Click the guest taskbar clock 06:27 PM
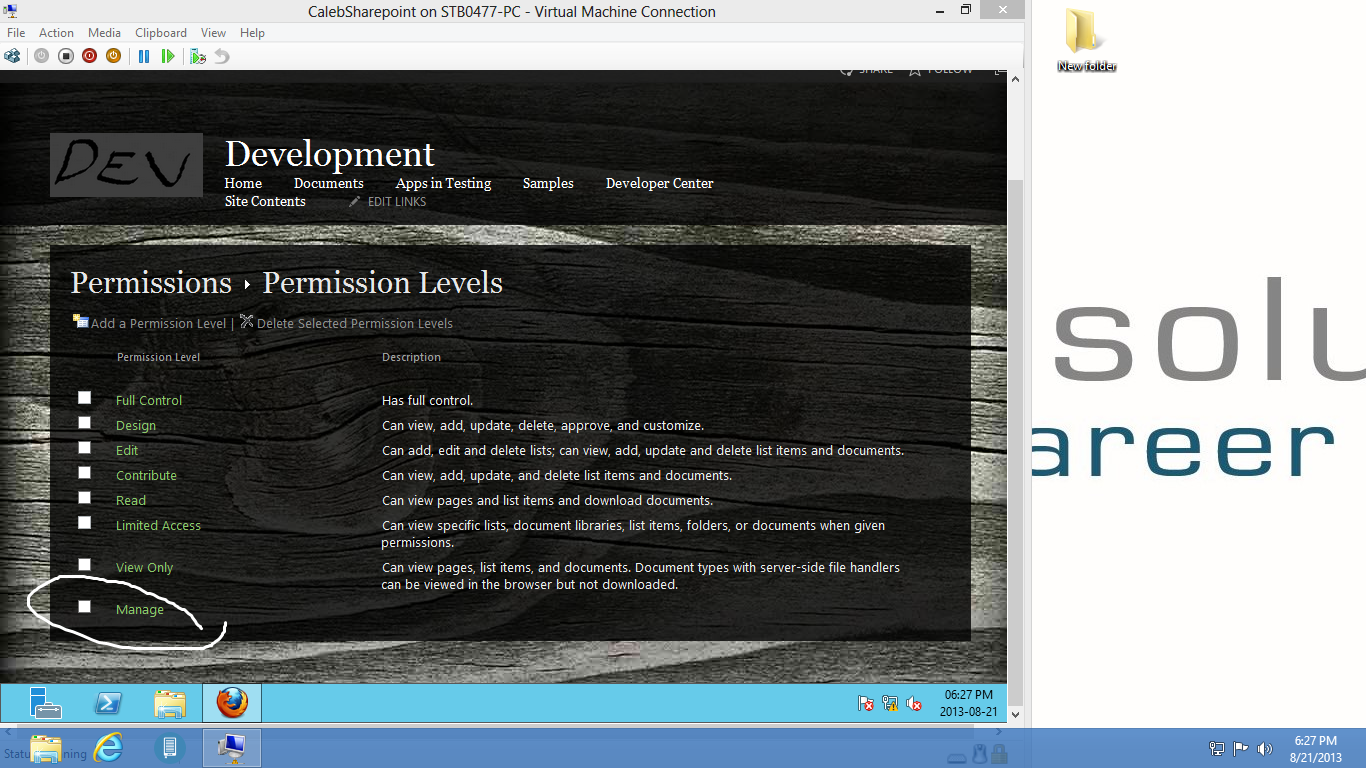Image resolution: width=1366 pixels, height=768 pixels. pos(968,703)
